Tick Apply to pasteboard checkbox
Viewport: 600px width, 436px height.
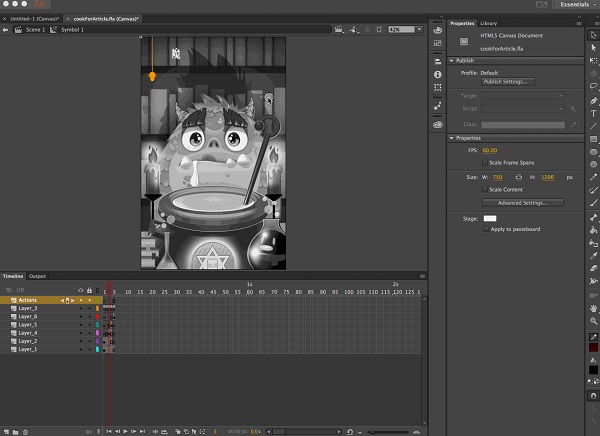click(485, 229)
